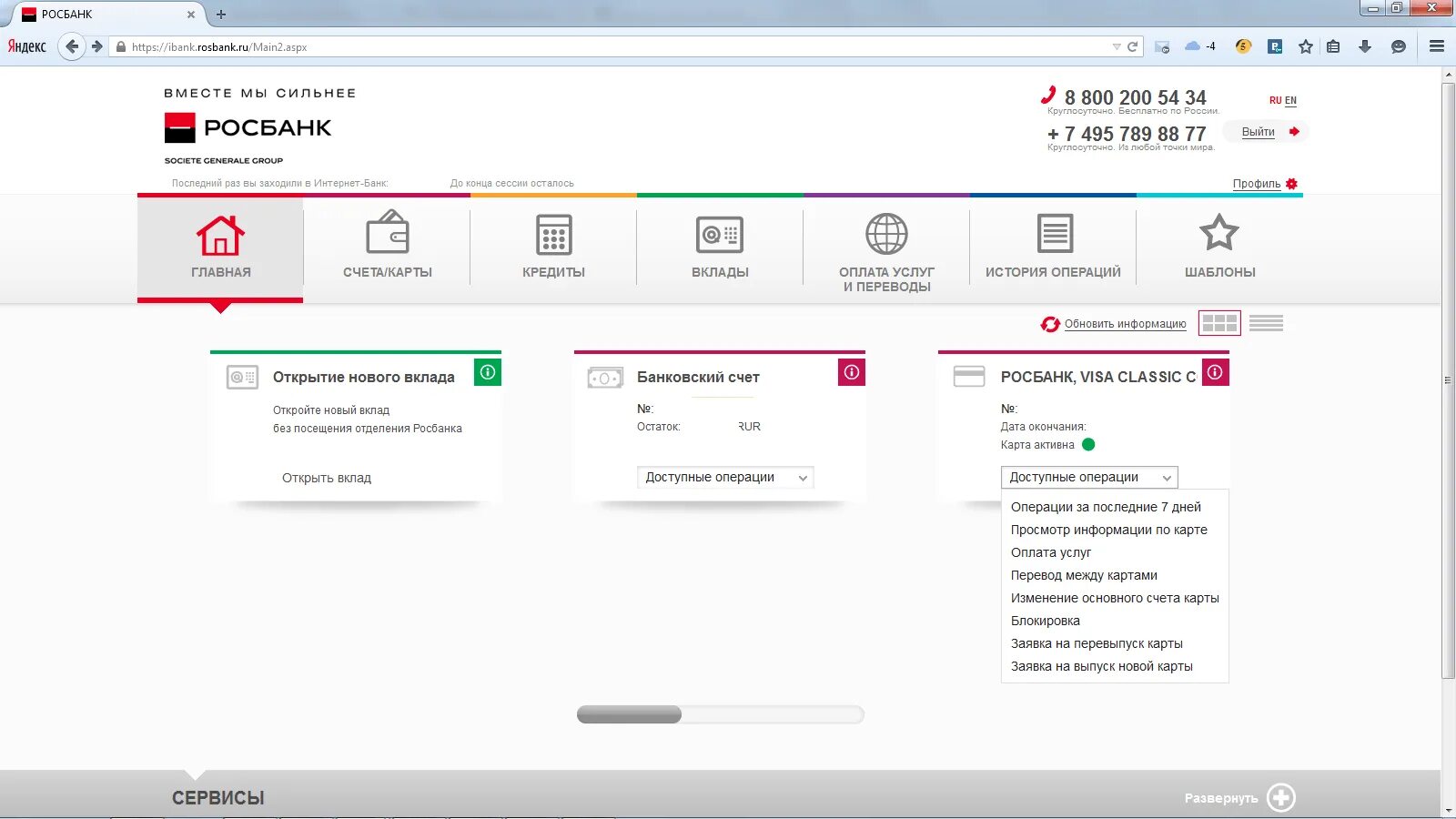The width and height of the screenshot is (1456, 819).
Task: Switch to list view
Action: (x=1266, y=323)
